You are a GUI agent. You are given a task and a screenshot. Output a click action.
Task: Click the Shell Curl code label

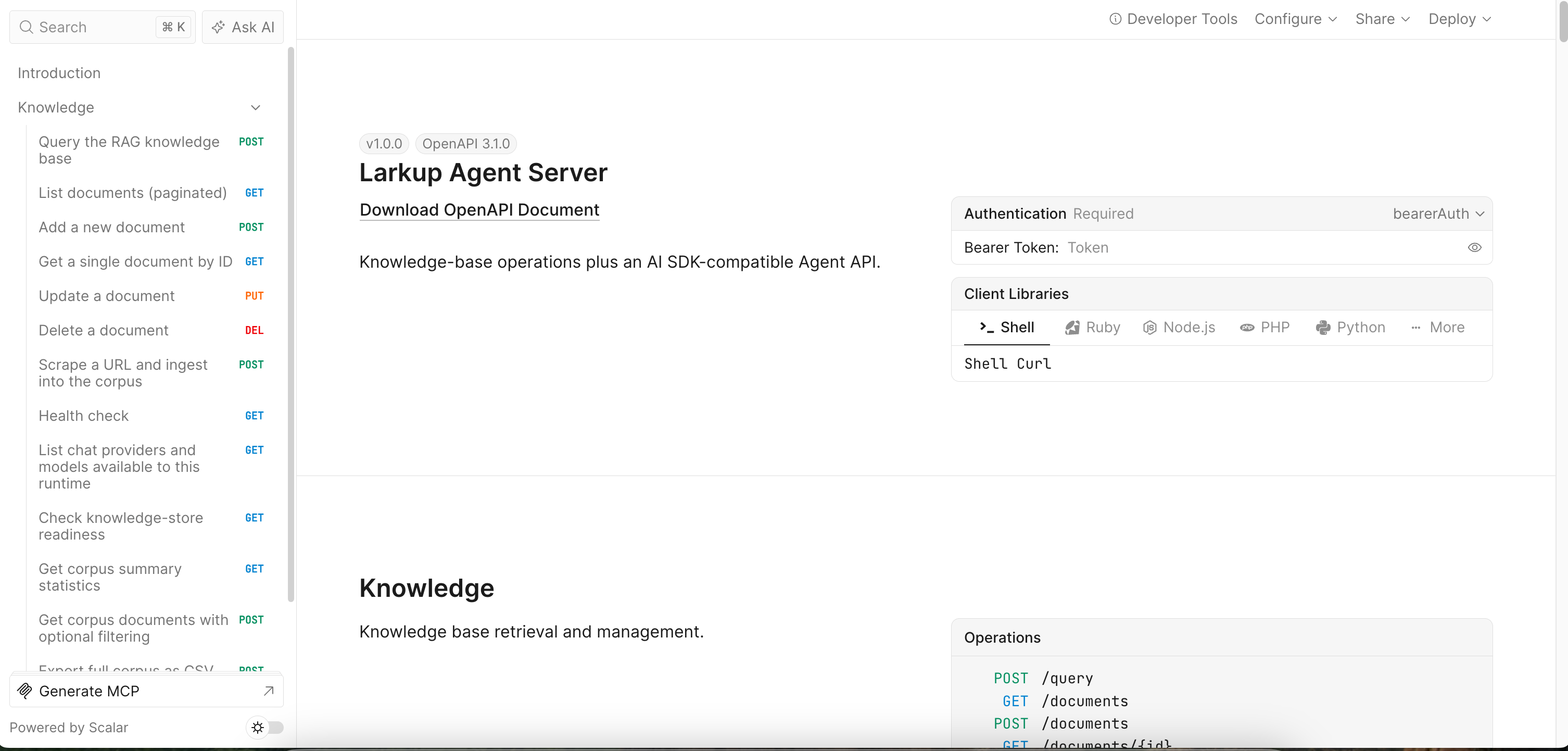1007,364
